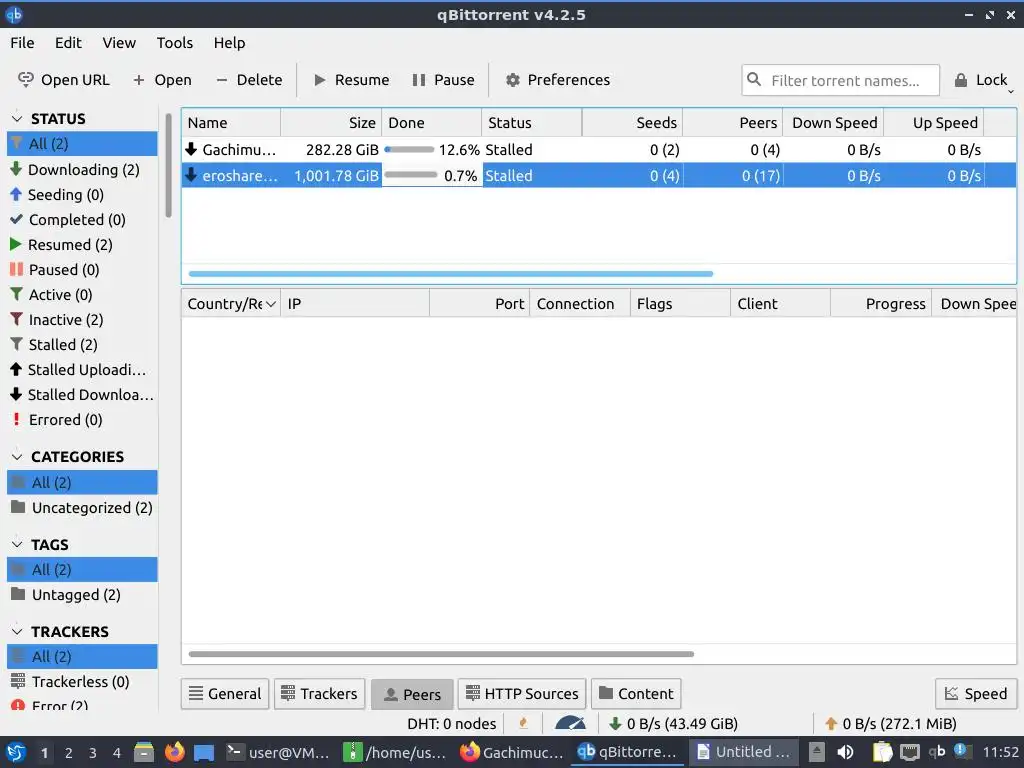Click the peers list horizontal scrollbar
Viewport: 1024px width, 768px height.
[441, 654]
